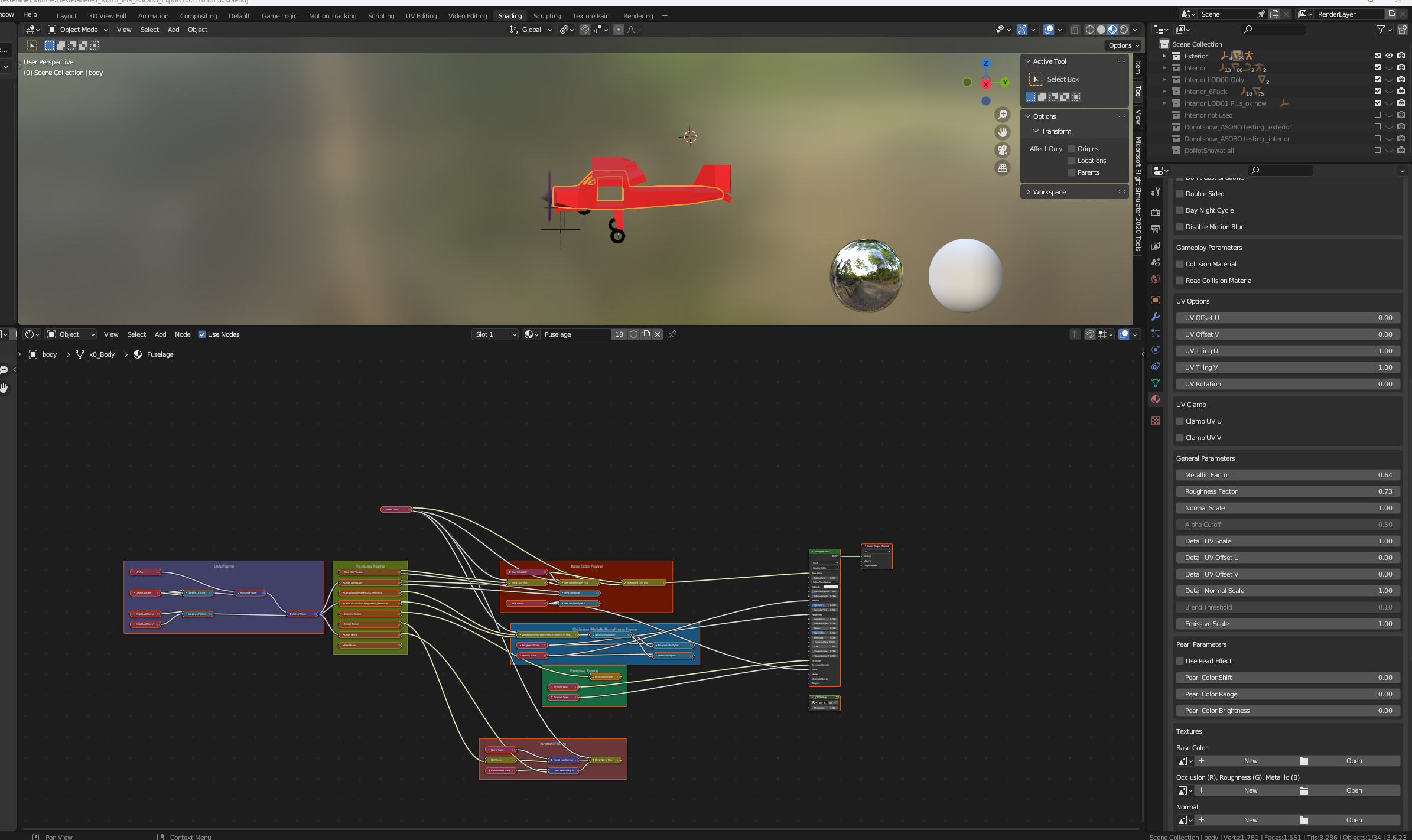
Task: Switch to the UV Editing workspace tab
Action: point(421,16)
